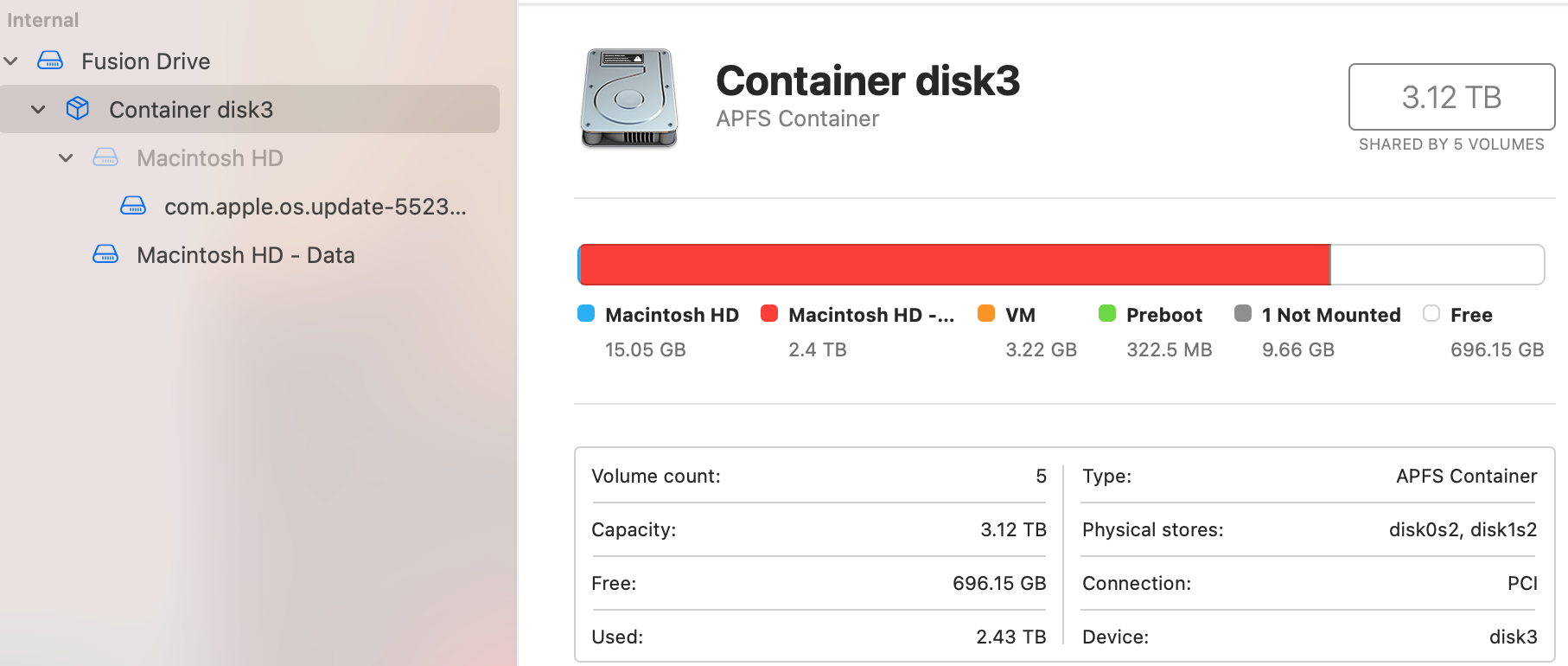Select the com.apple.os.update snapshot entry
Screen dimensions: 1568x666
coord(315,207)
